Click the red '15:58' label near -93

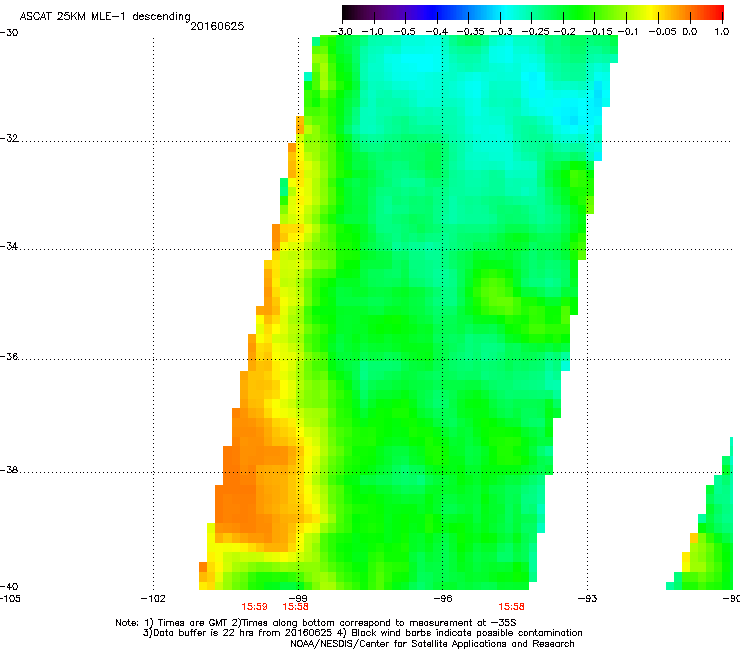click(512, 607)
